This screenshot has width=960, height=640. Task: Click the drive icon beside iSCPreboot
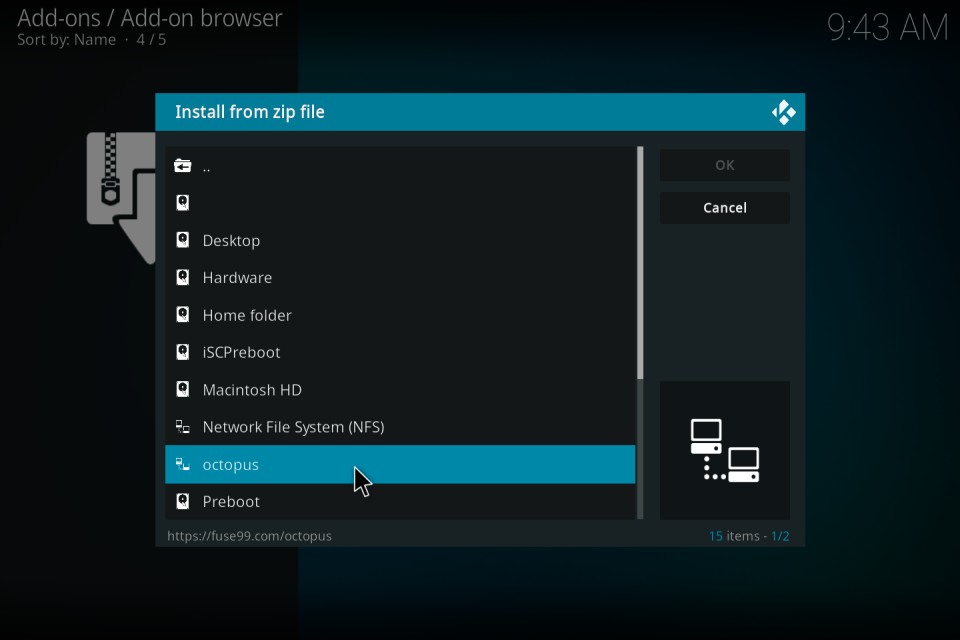pyautogui.click(x=182, y=352)
